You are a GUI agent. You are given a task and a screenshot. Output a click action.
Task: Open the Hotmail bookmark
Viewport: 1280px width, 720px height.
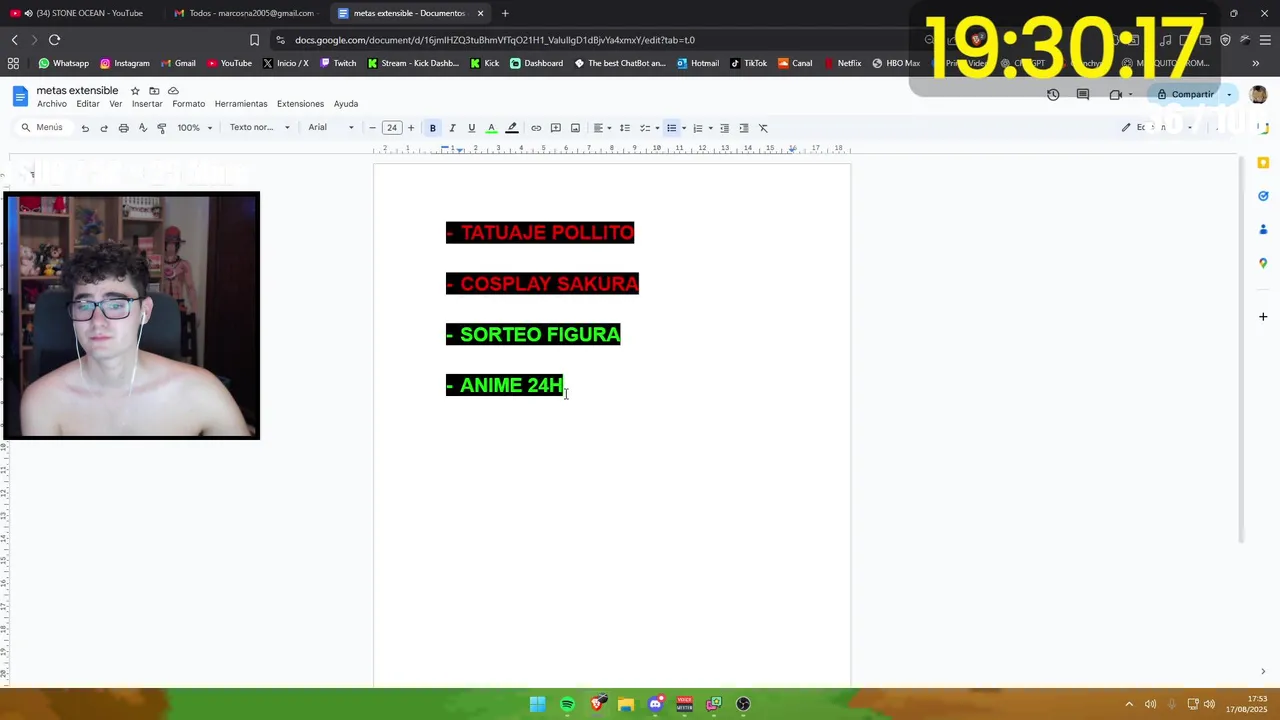click(x=698, y=63)
